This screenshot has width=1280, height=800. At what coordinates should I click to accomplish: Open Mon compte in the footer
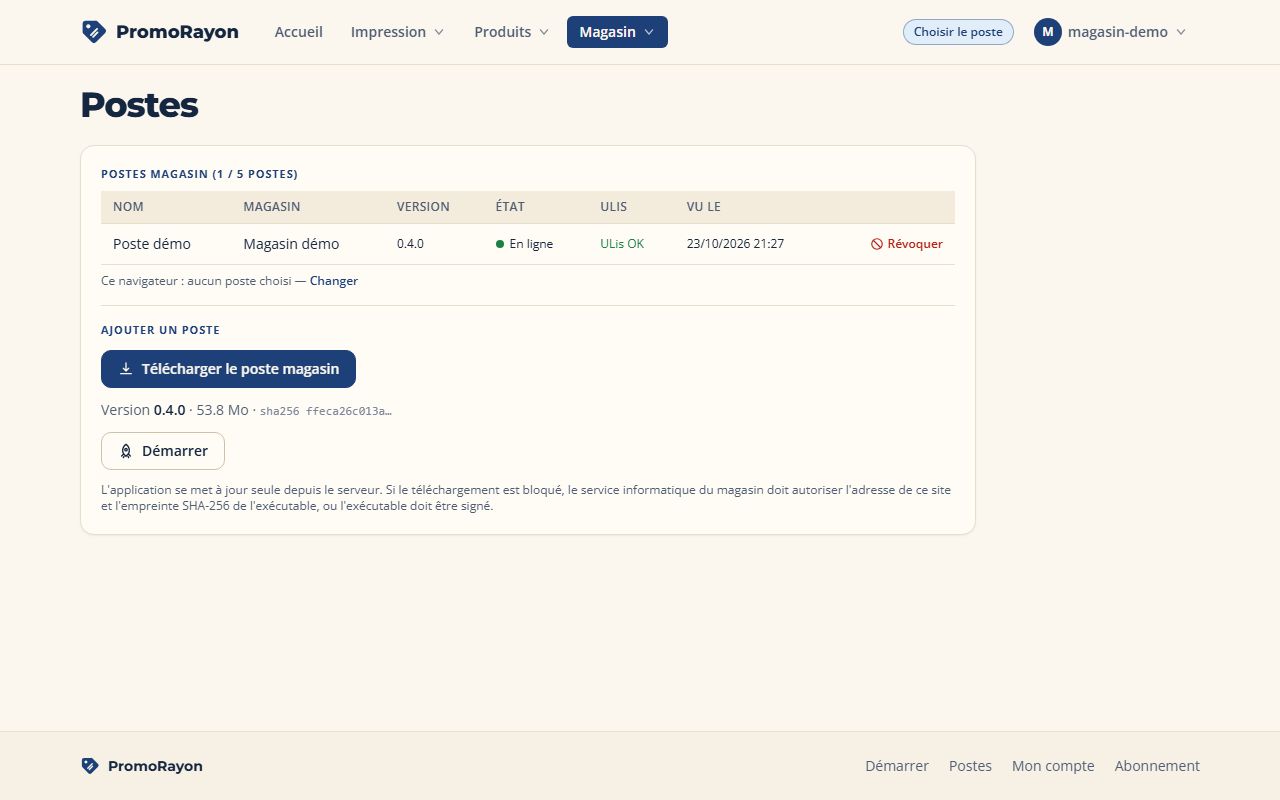1053,766
